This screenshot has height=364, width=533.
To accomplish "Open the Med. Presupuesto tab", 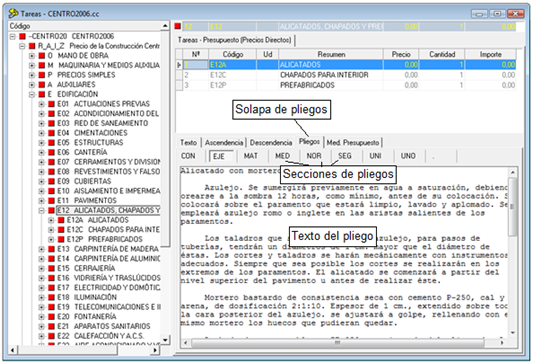I will point(353,143).
